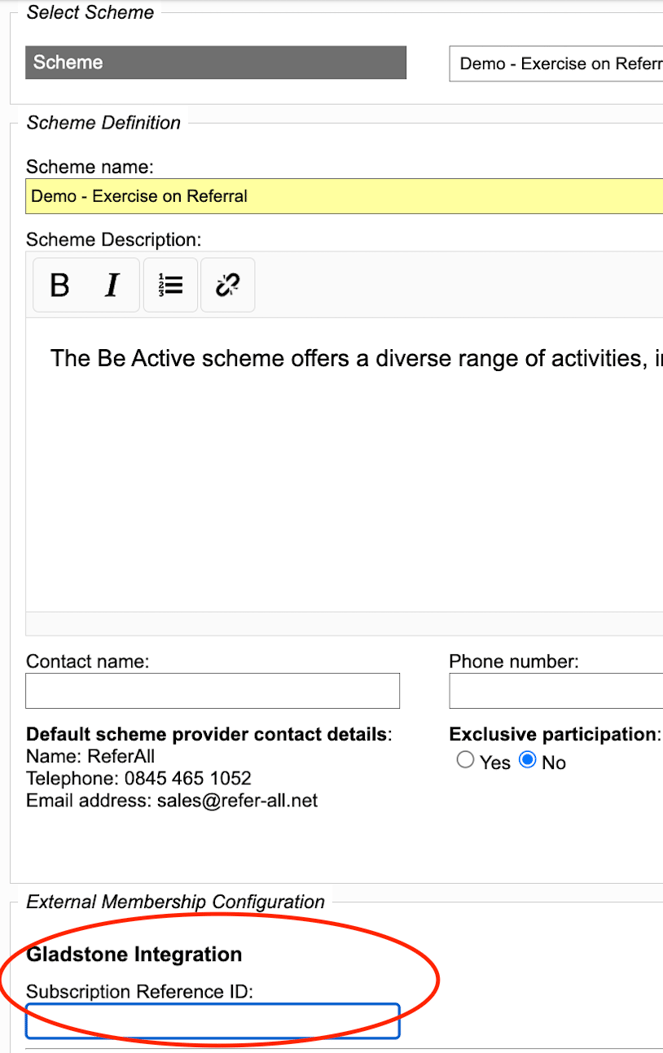The height and width of the screenshot is (1053, 663).
Task: Click the External Membership Configuration legend
Action: (x=175, y=902)
